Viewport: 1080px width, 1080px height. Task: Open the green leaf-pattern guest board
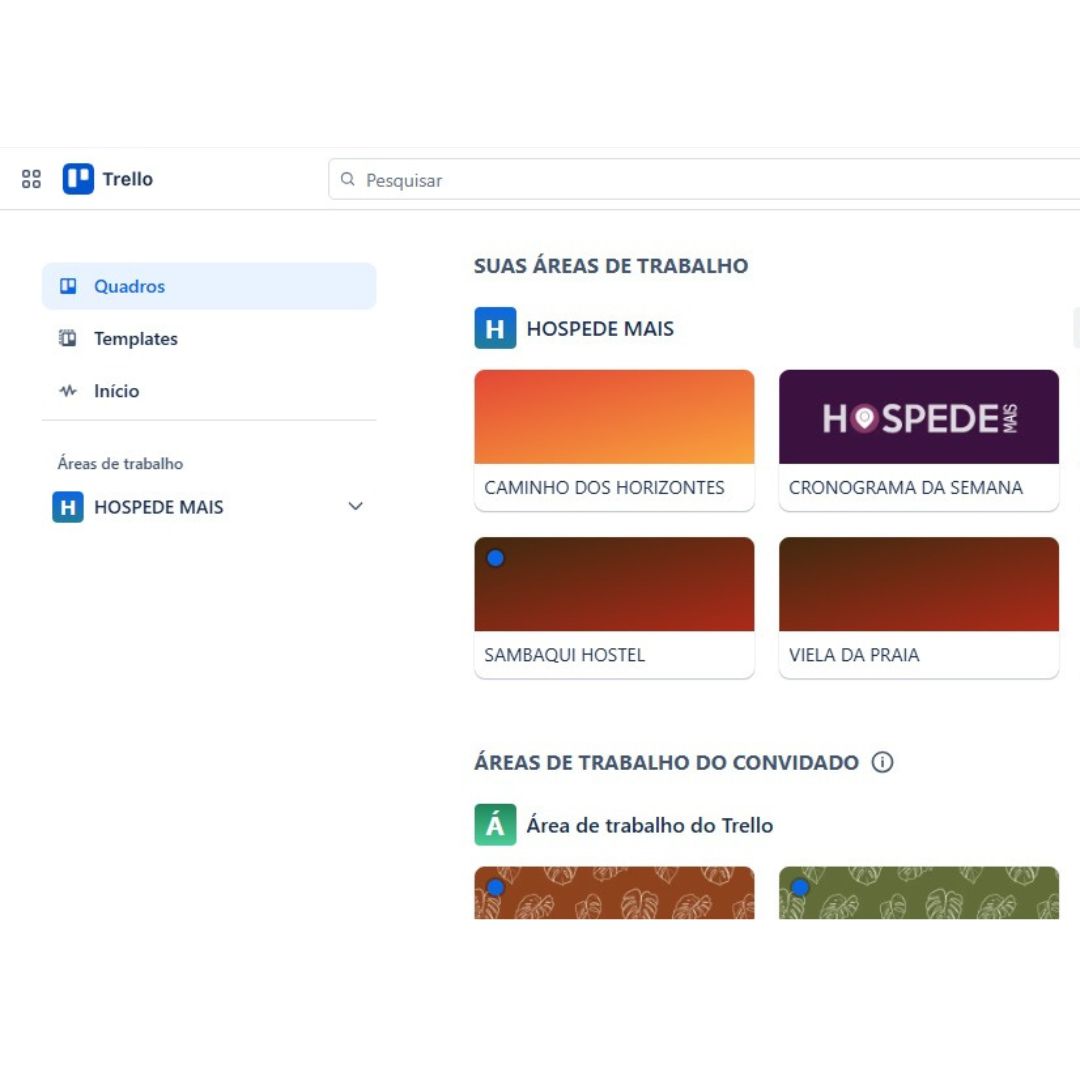[x=919, y=893]
